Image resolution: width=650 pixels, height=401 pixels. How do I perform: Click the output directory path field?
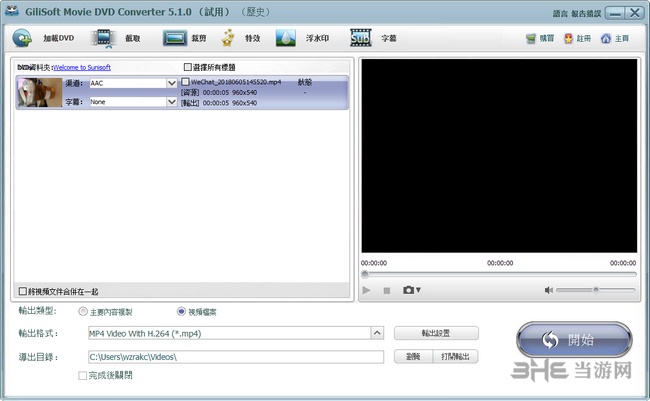coord(236,357)
